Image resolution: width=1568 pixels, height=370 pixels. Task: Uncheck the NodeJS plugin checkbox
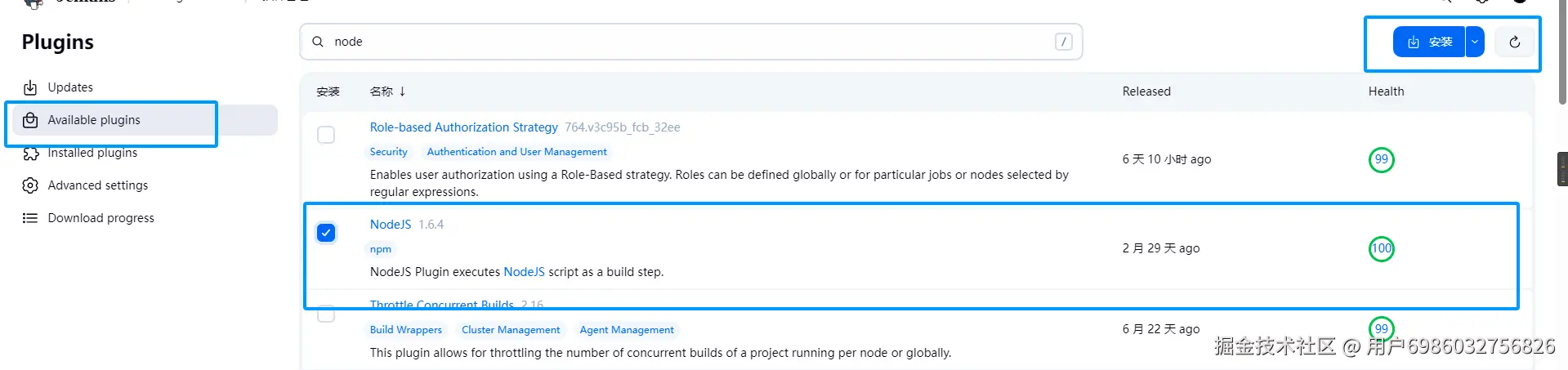326,233
